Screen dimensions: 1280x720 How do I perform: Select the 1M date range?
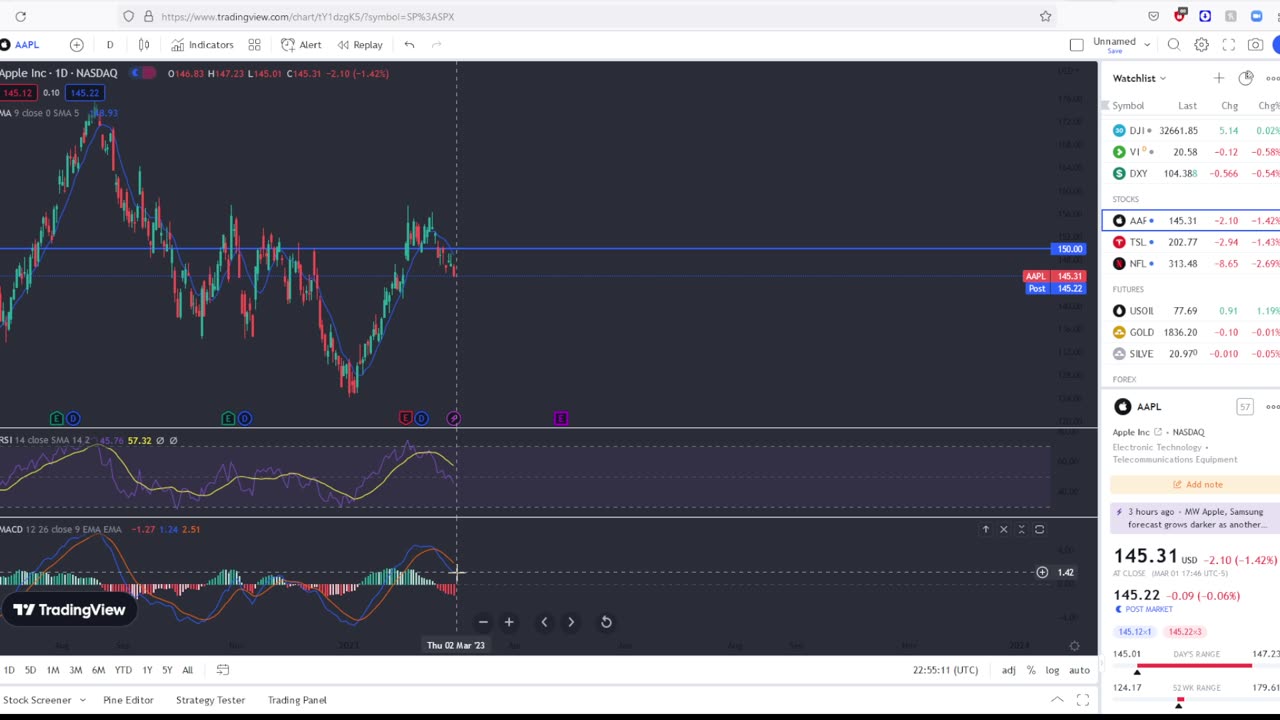click(53, 670)
